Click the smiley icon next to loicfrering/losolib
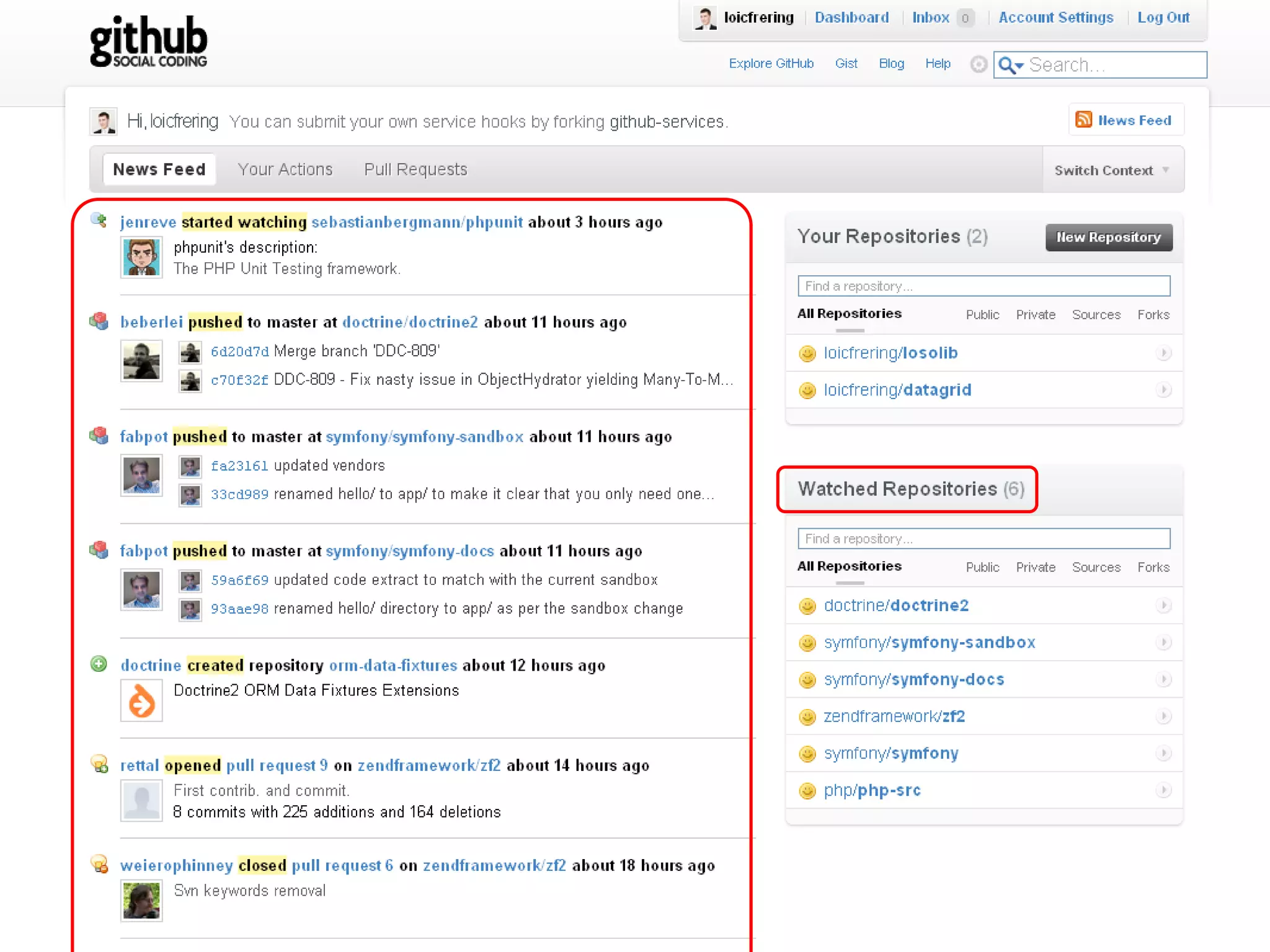This screenshot has height=952, width=1270. click(x=807, y=353)
